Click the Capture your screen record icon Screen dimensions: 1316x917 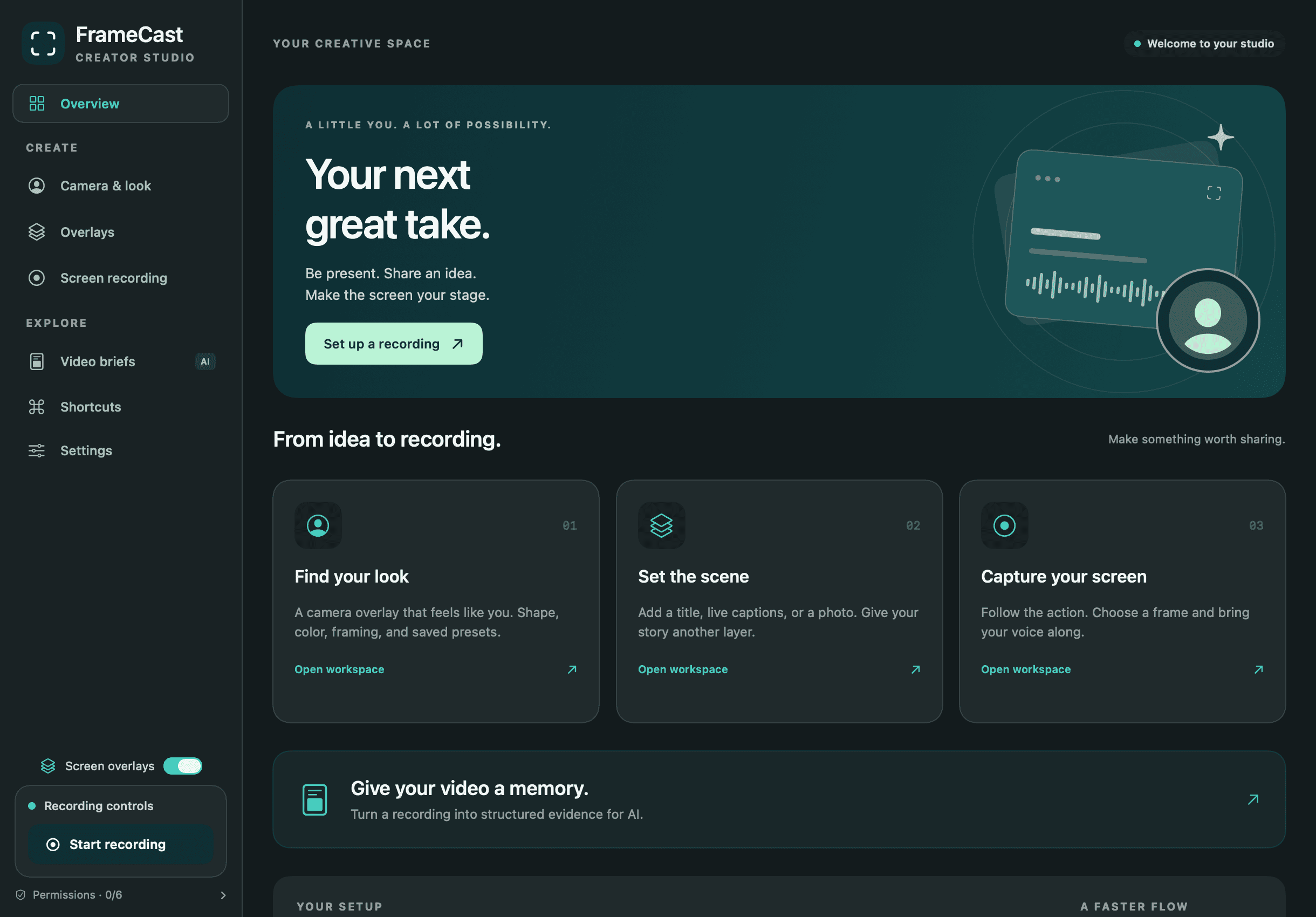pos(1004,525)
